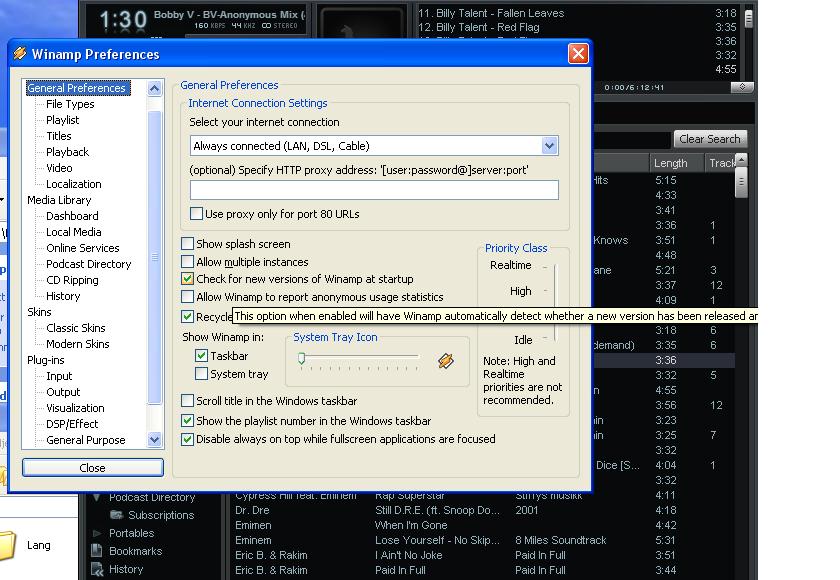Select General Preferences in the tree
The image size is (840, 580).
(x=78, y=88)
